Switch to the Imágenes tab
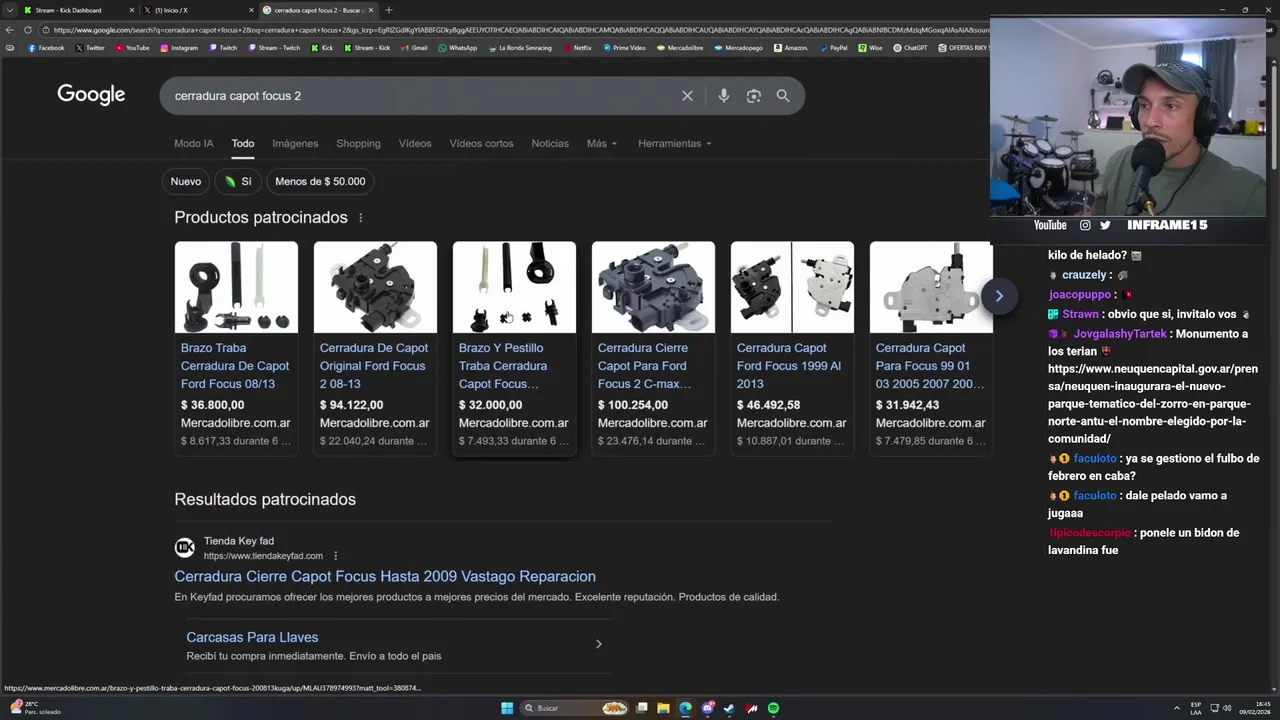 (295, 143)
